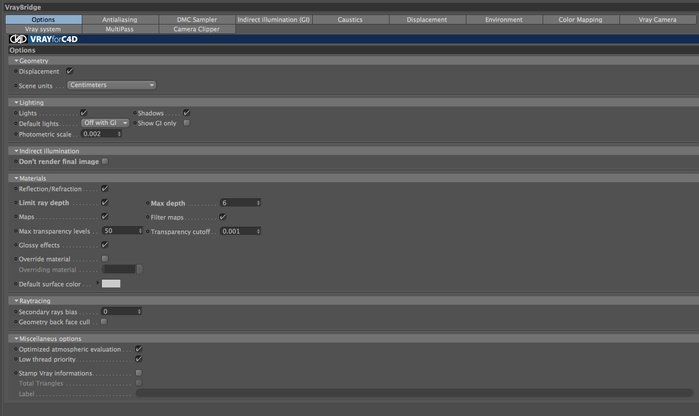Collapse the Geometry section
Image resolution: width=699 pixels, height=416 pixels.
click(16, 61)
